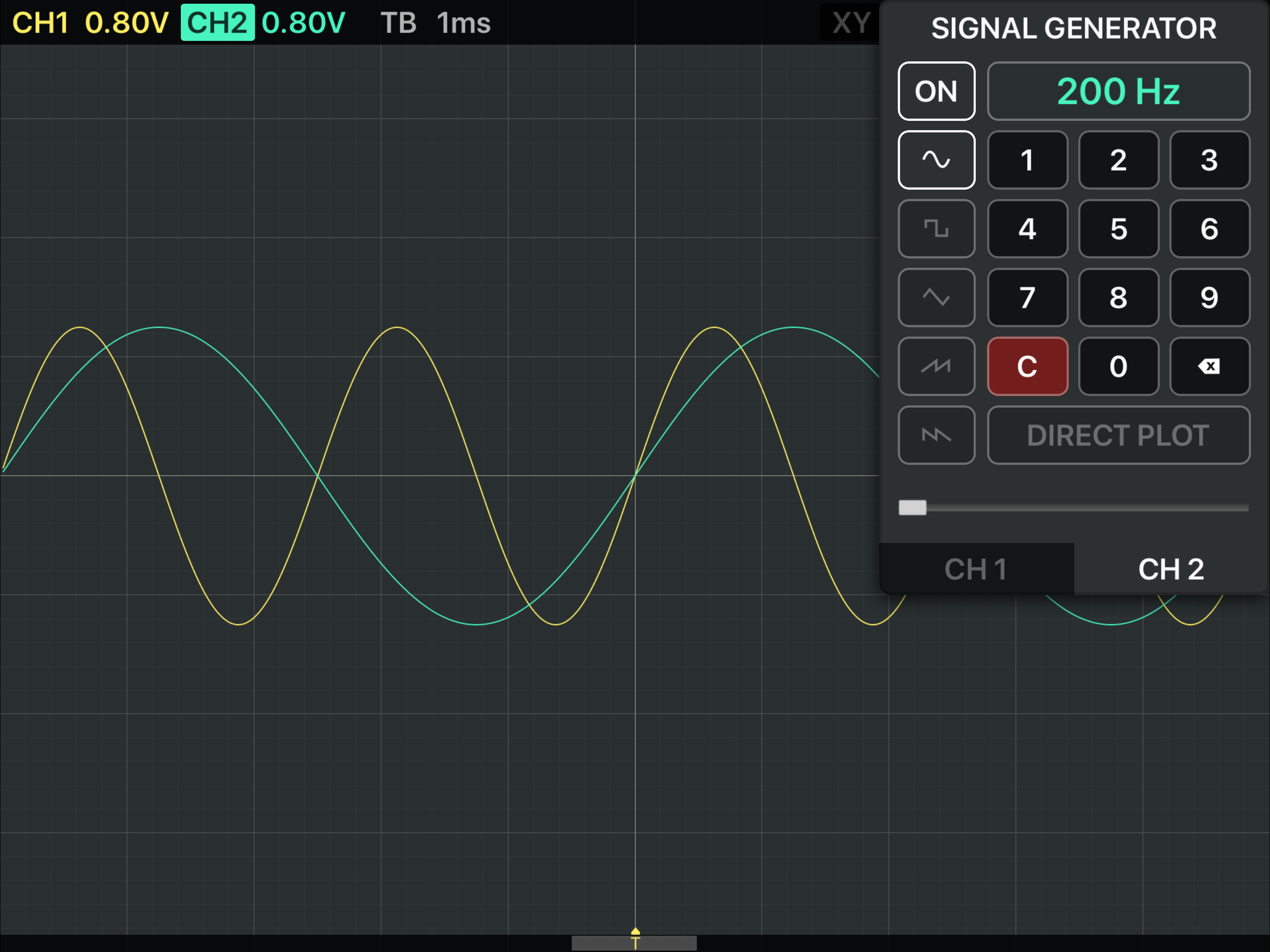Toggle the CH2 channel label
Viewport: 1270px width, 952px height.
[x=218, y=23]
